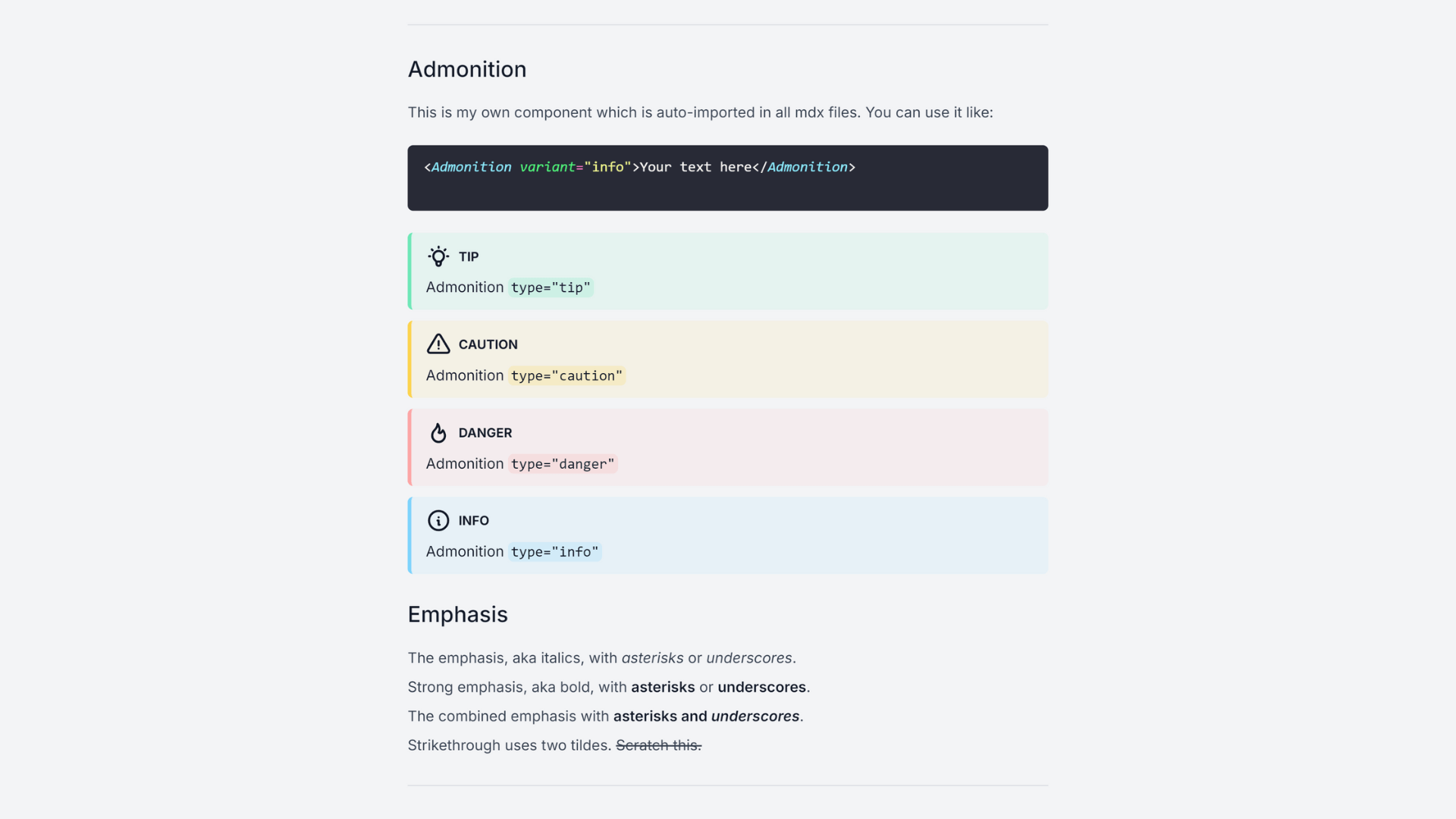Viewport: 1456px width, 819px height.
Task: Click the TIP label text
Action: [x=469, y=257]
